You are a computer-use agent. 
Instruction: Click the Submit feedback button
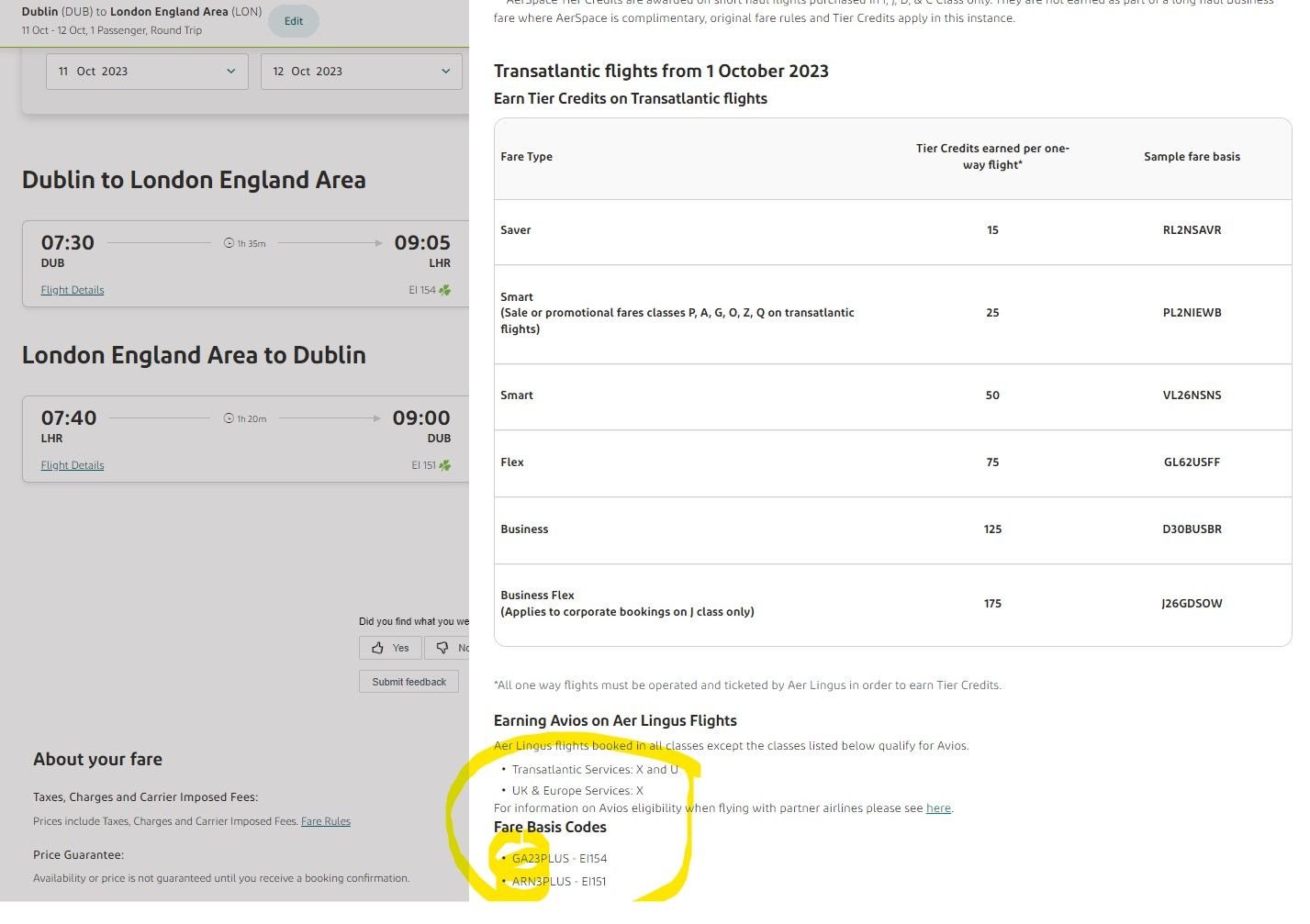[x=409, y=682]
